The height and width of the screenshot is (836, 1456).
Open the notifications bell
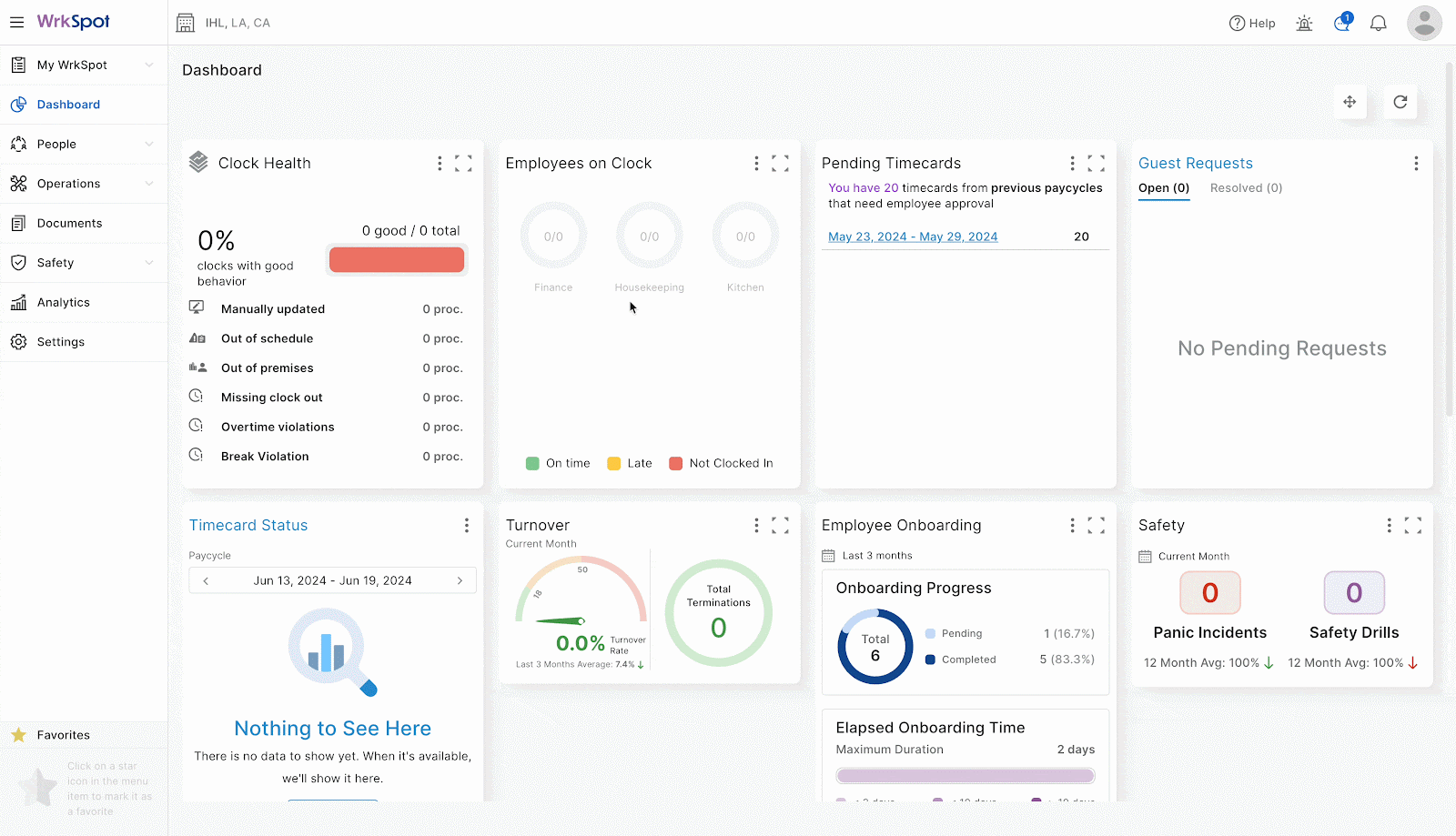pyautogui.click(x=1378, y=24)
